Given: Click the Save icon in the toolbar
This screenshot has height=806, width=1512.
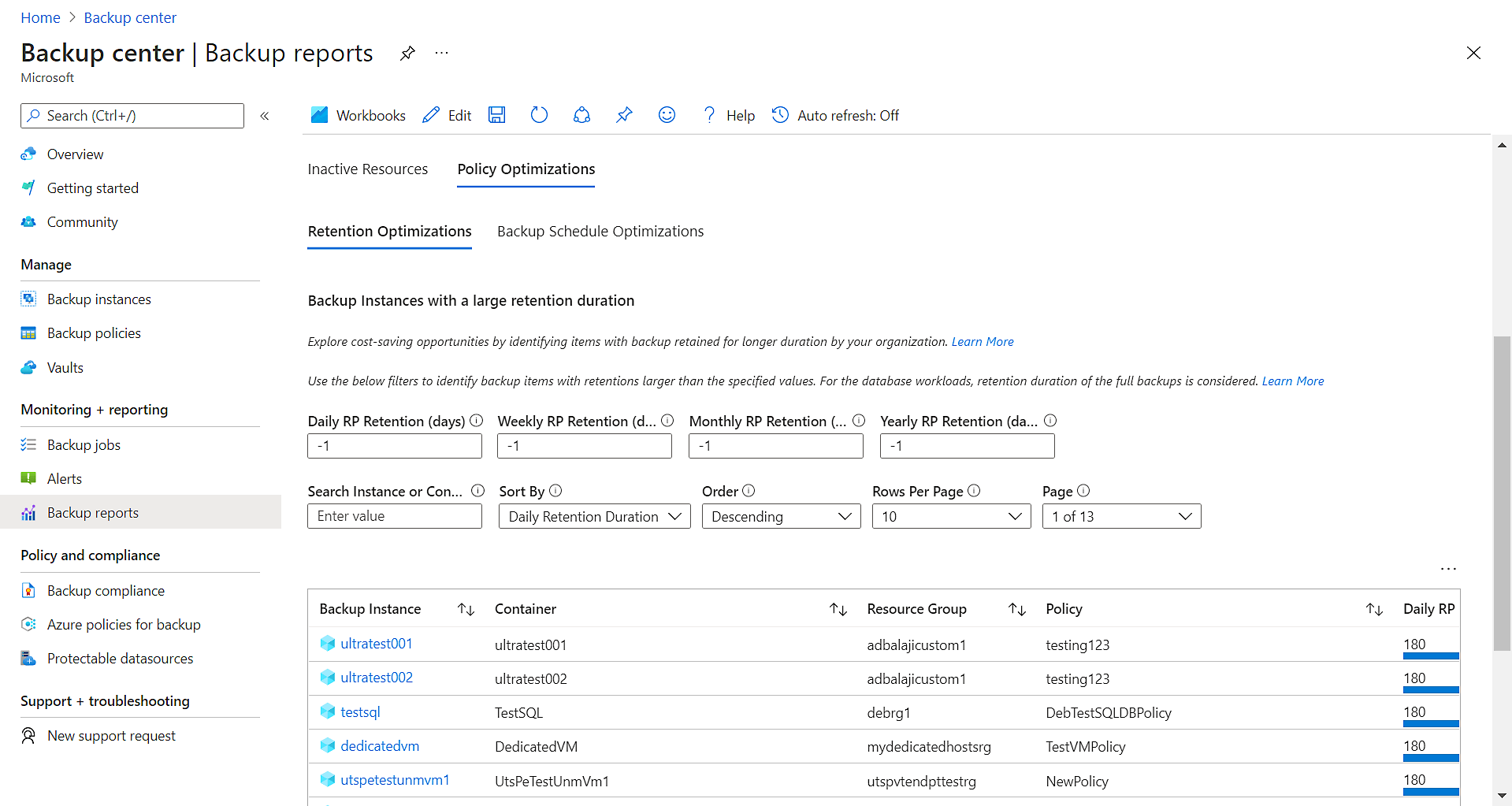Looking at the screenshot, I should [496, 115].
